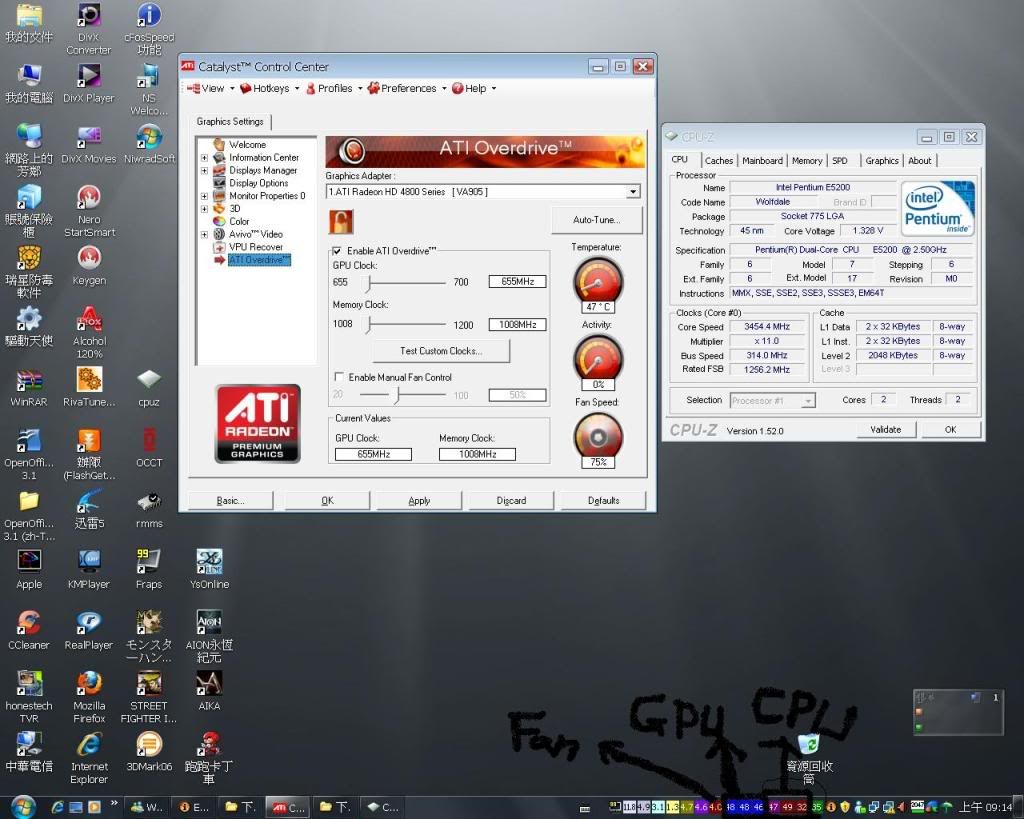The width and height of the screenshot is (1024, 819).
Task: Expand the Displays Manager tree node
Action: pos(204,170)
